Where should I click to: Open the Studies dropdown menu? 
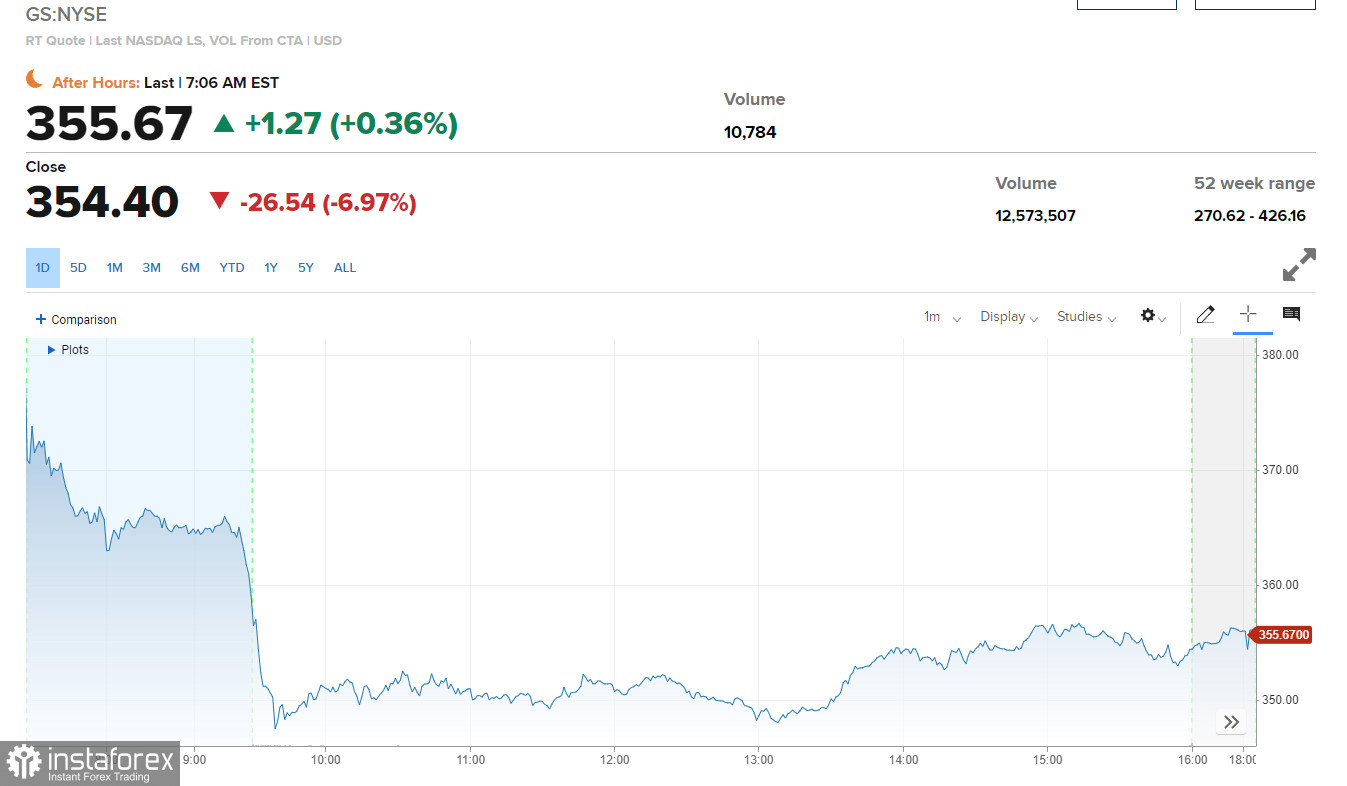[x=1086, y=317]
